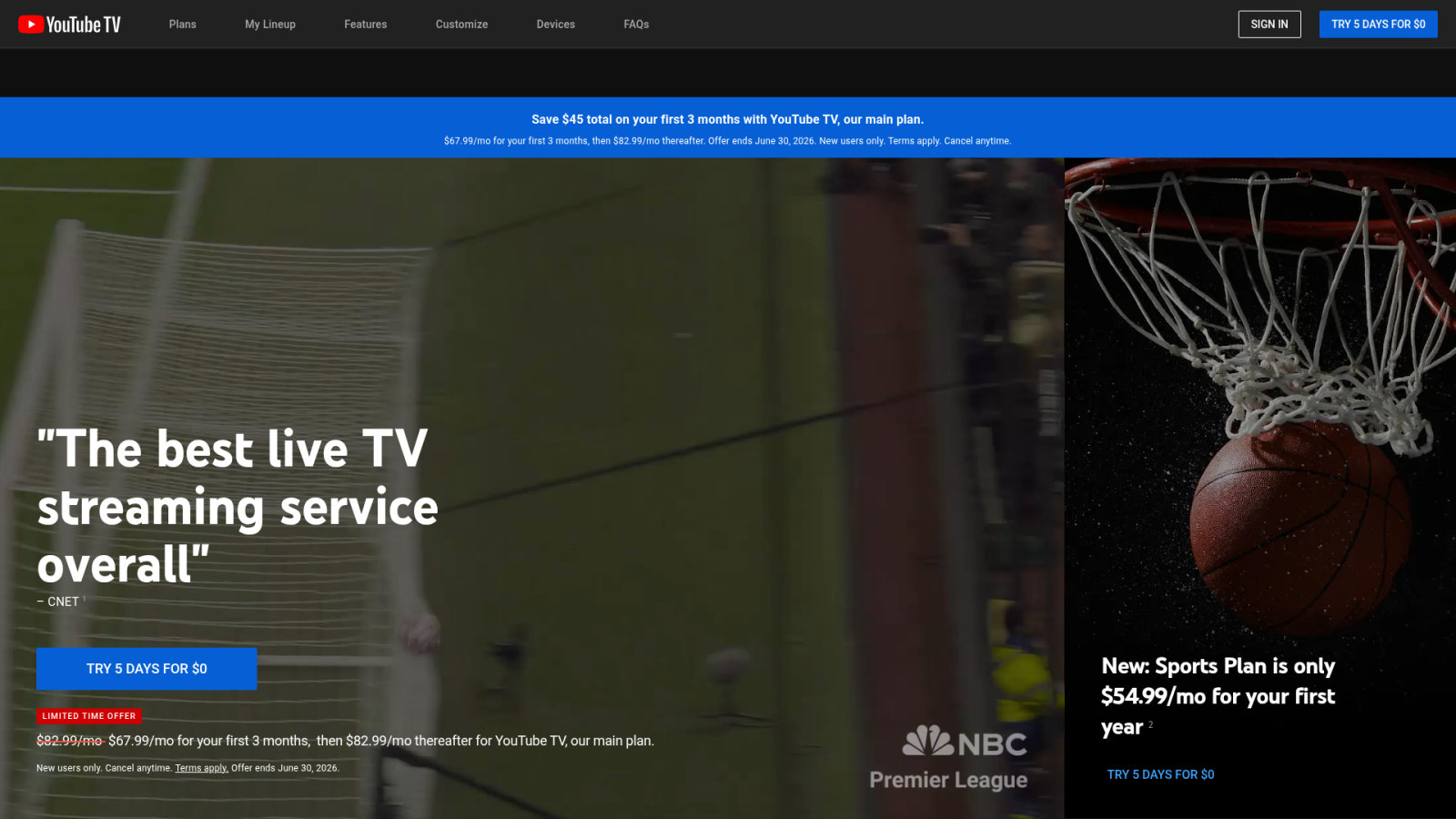Click the LIMITED TIME OFFER badge
Viewport: 1456px width, 819px height.
88,716
